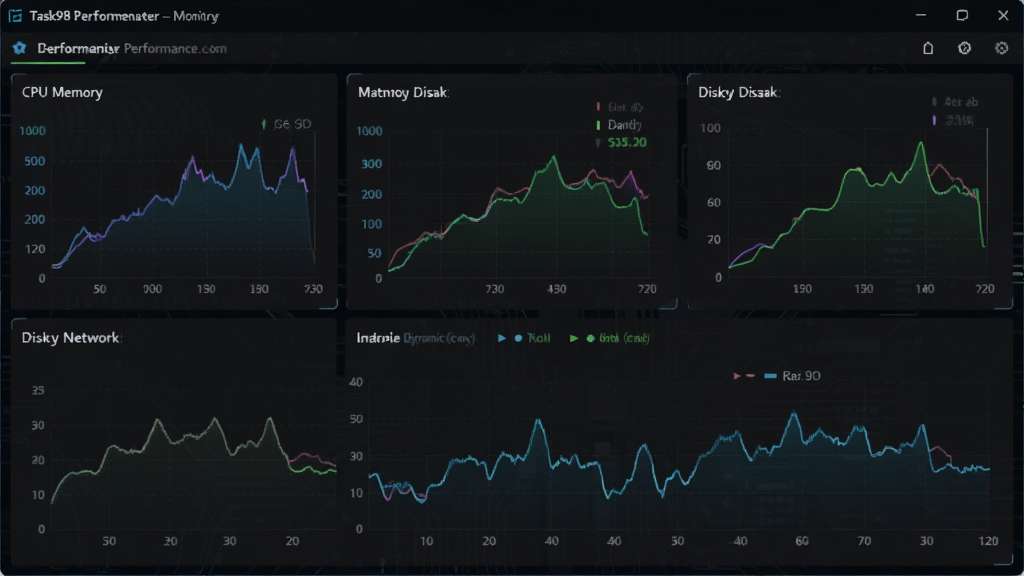Open the Performance.com tab label
This screenshot has width=1024, height=576.
pos(175,48)
